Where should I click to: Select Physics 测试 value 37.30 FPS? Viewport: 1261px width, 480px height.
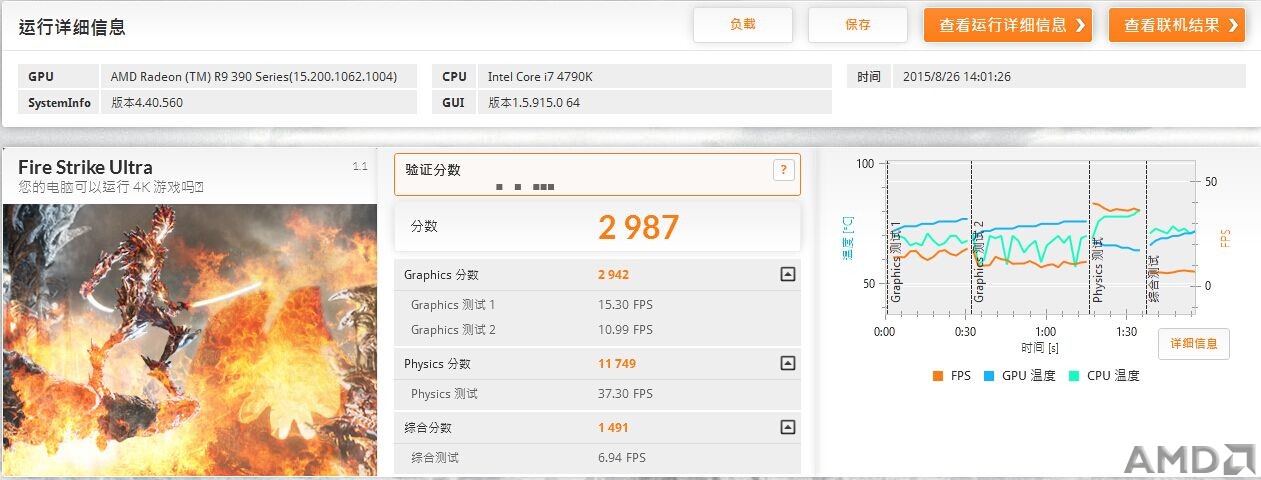(x=625, y=394)
